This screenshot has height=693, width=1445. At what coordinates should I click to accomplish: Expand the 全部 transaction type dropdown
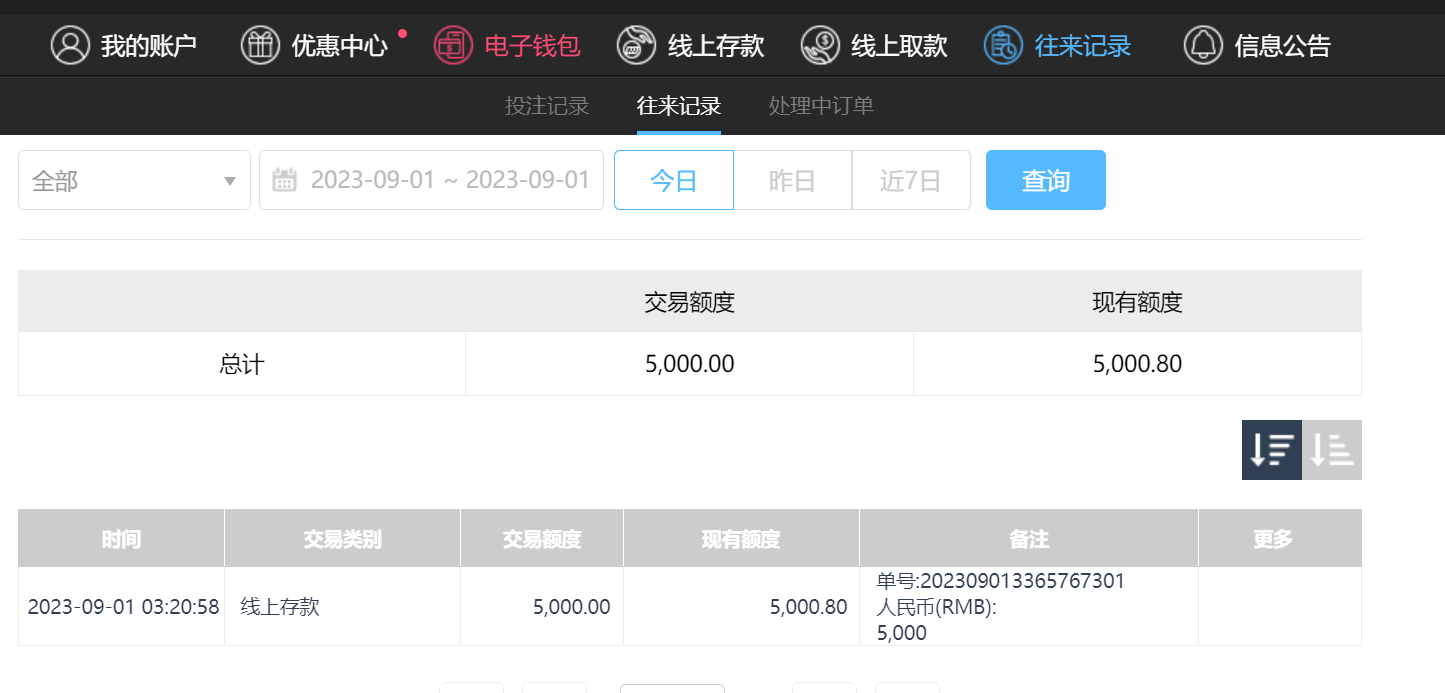(134, 181)
